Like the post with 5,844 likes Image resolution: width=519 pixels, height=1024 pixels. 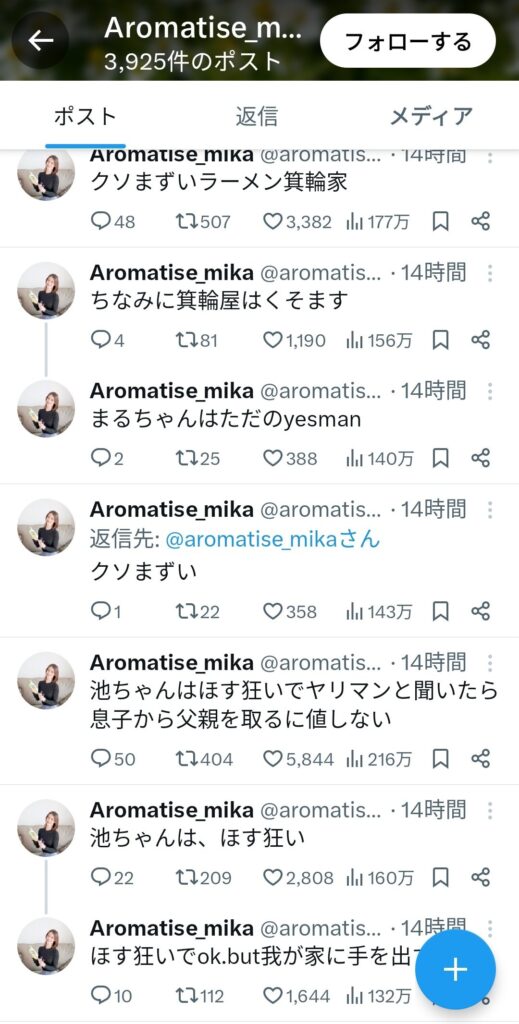click(298, 759)
